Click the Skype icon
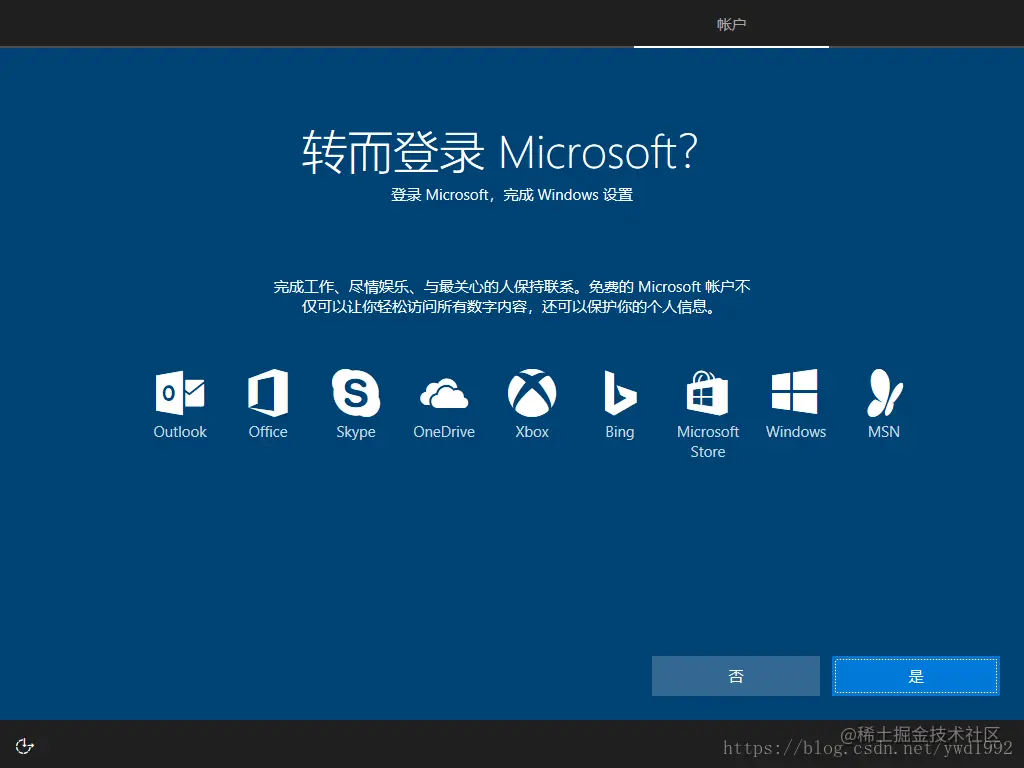Image resolution: width=1024 pixels, height=768 pixels. point(356,392)
